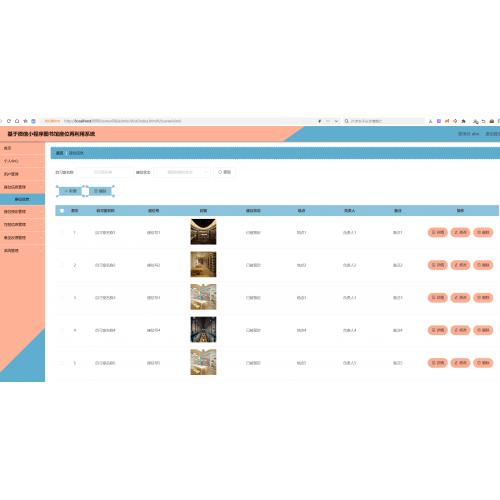500x500 pixels.
Task: Tick the checkbox for row 1
Action: [62, 232]
